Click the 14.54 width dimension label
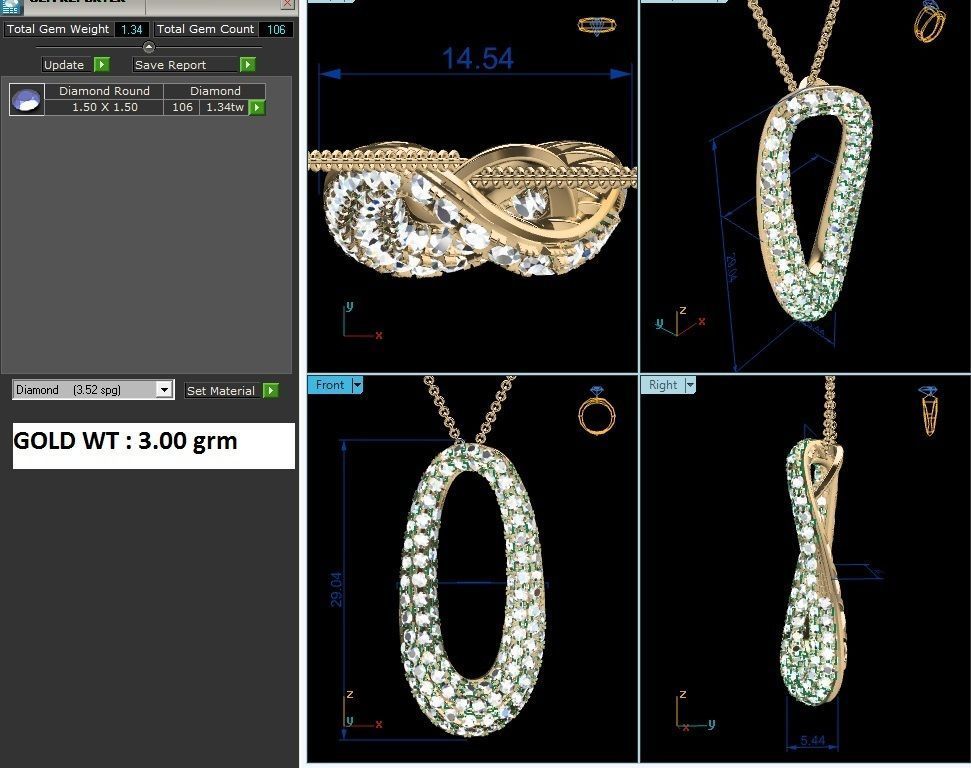 (477, 59)
